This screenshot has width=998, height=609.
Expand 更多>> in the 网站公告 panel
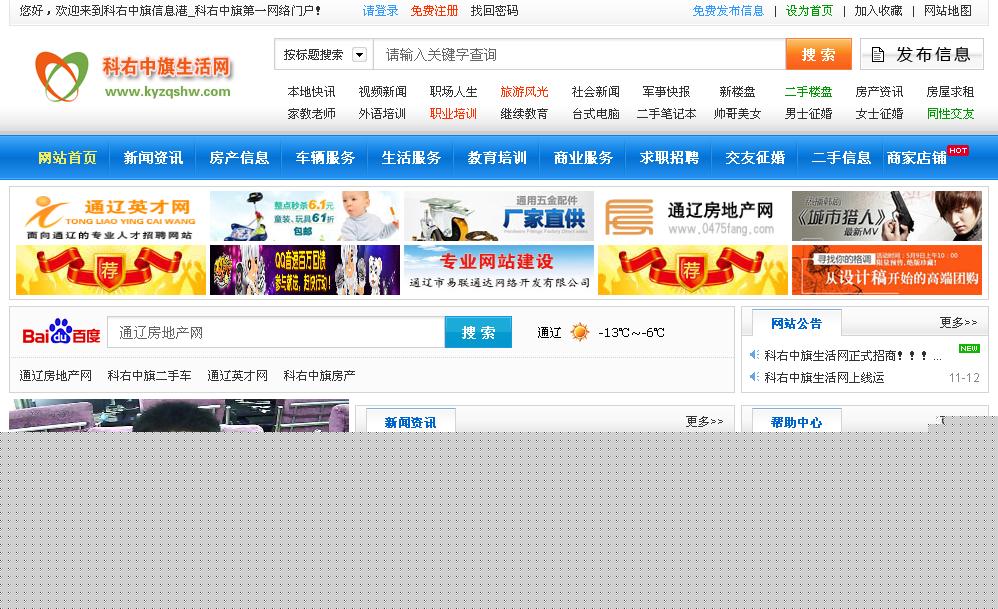coord(958,322)
